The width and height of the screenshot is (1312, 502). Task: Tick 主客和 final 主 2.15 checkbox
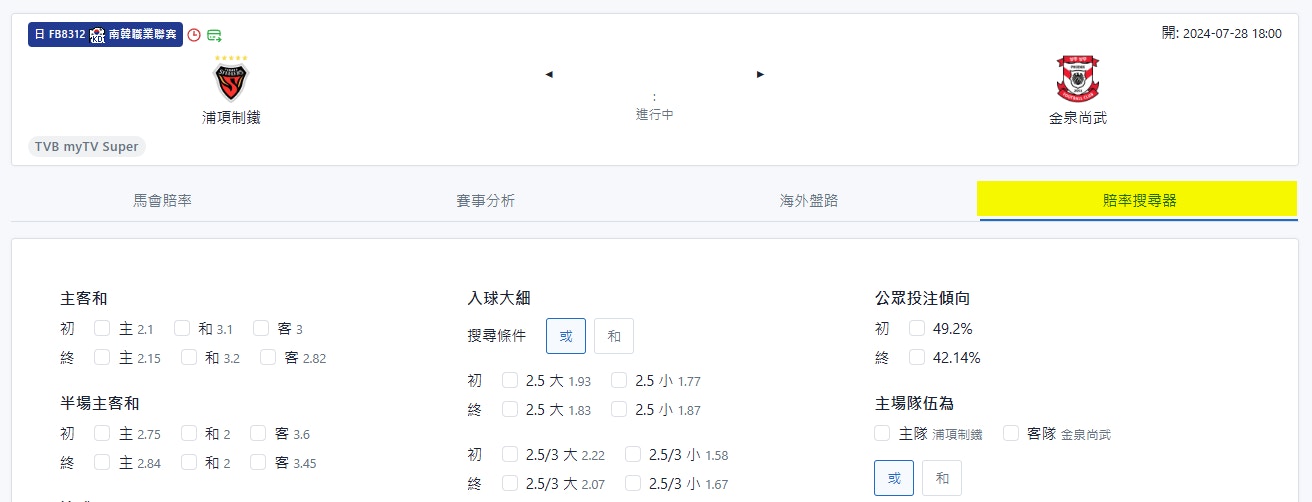pyautogui.click(x=102, y=357)
